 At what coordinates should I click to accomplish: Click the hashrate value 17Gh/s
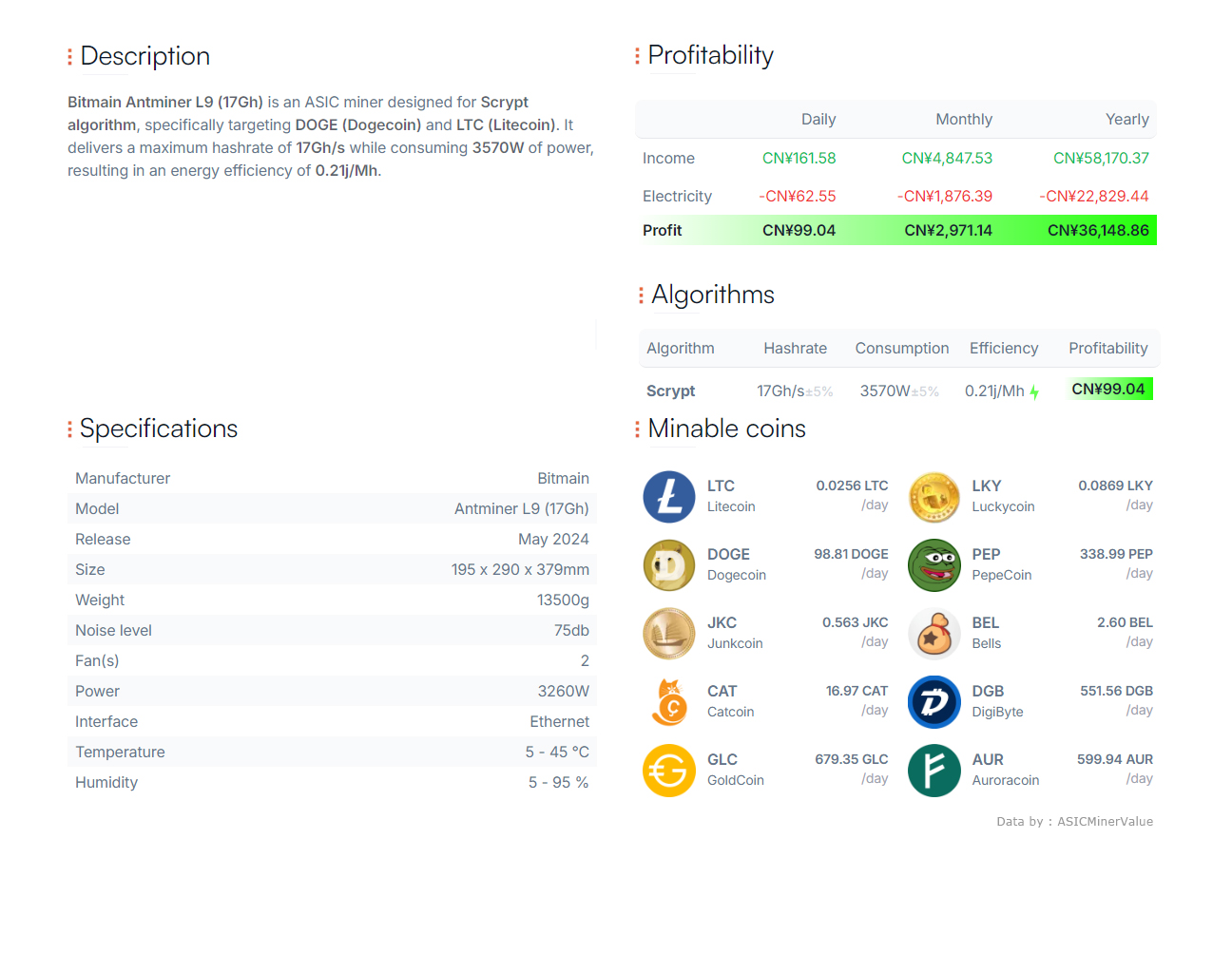click(780, 391)
